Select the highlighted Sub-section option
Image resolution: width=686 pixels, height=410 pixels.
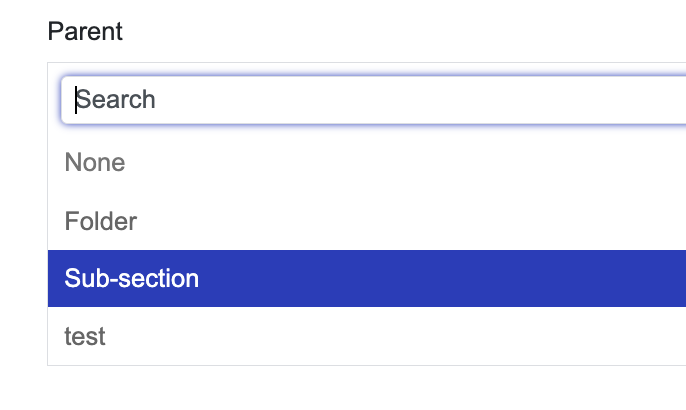[x=132, y=278]
